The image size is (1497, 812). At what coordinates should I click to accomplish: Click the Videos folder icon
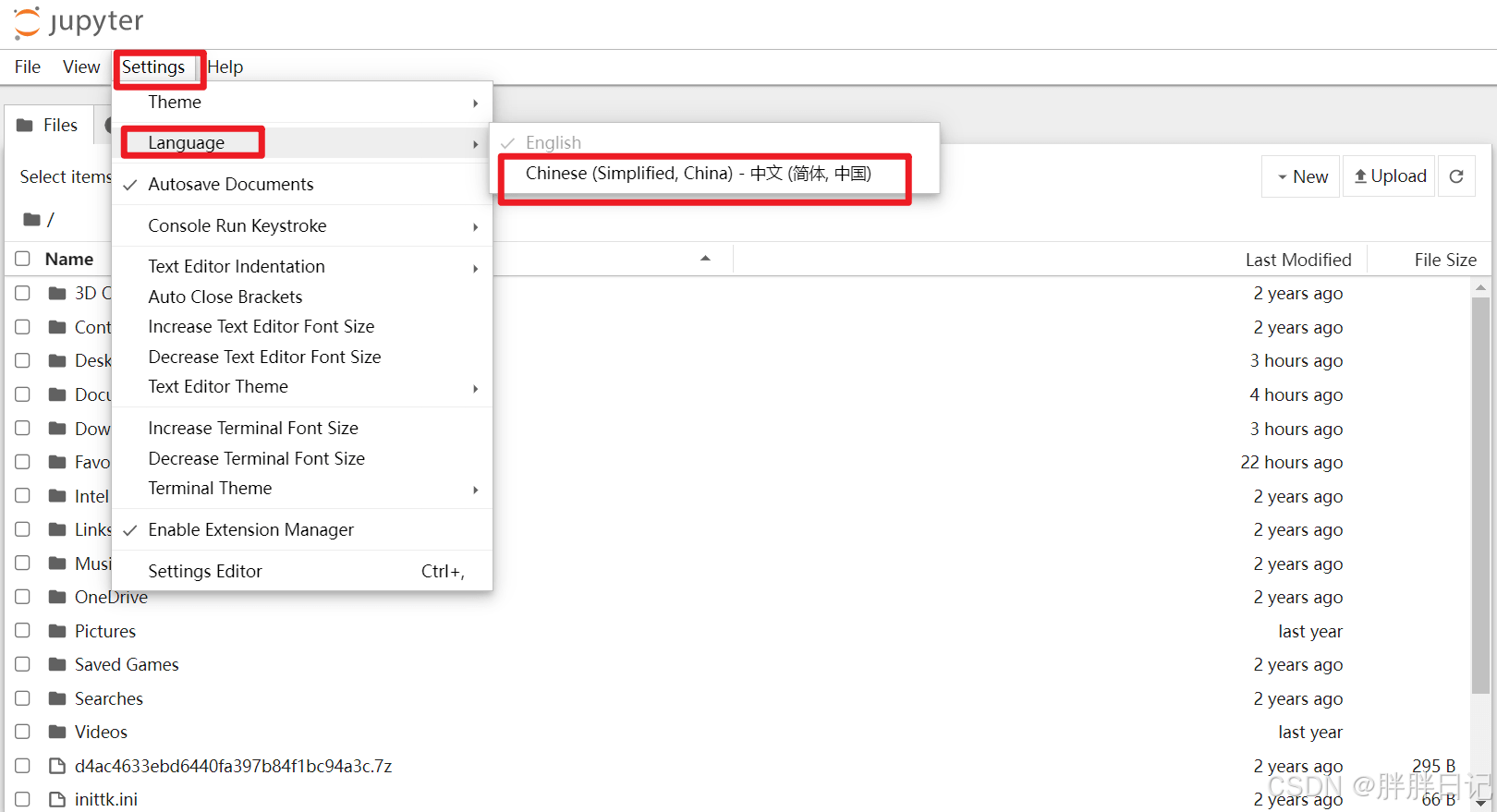tap(57, 732)
